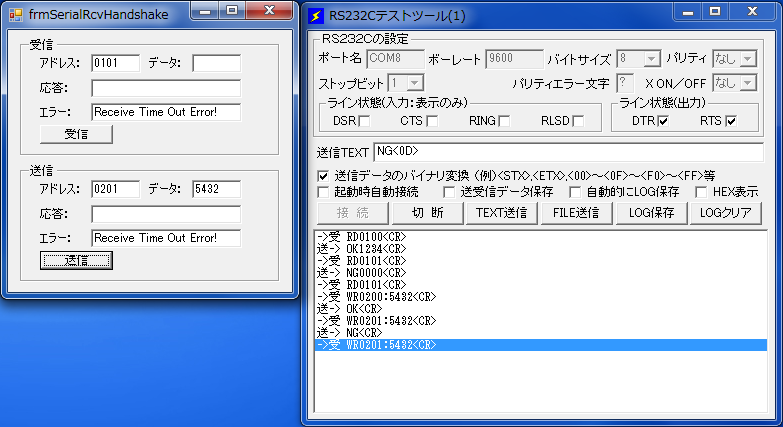Click the empty 受信 データ field

click(217, 63)
